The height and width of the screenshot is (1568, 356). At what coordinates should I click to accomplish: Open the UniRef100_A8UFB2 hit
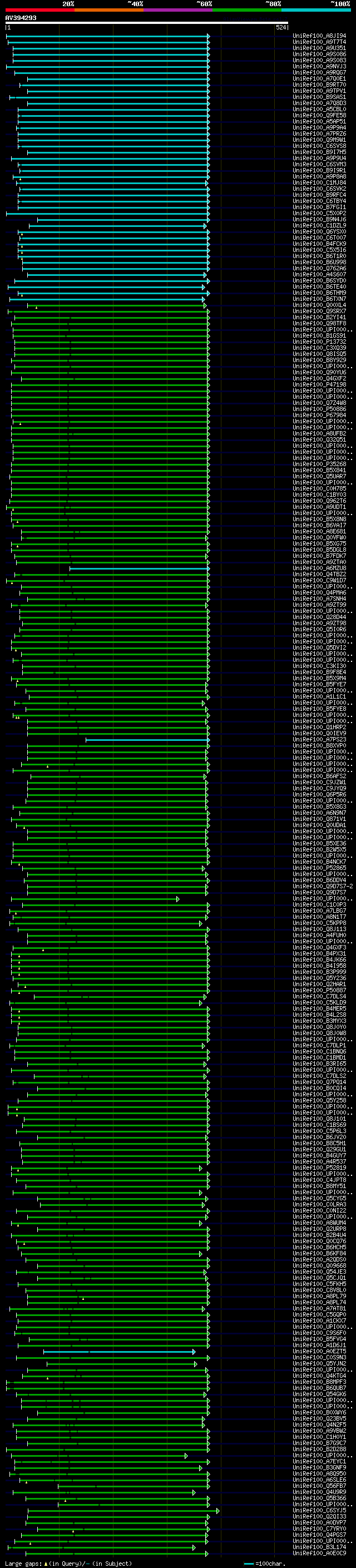pos(319,433)
